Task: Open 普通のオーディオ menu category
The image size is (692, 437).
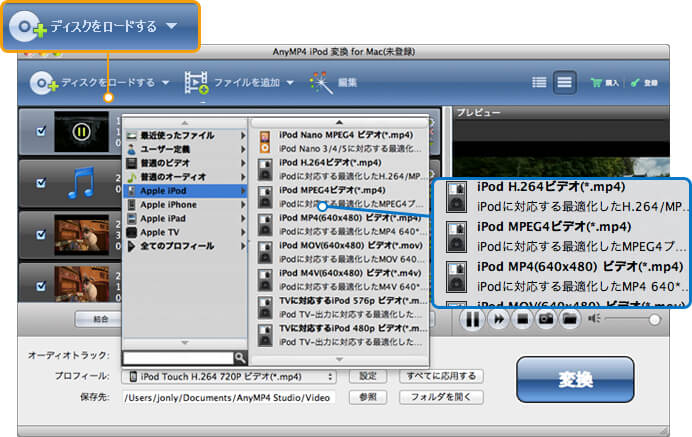Action: tap(185, 177)
